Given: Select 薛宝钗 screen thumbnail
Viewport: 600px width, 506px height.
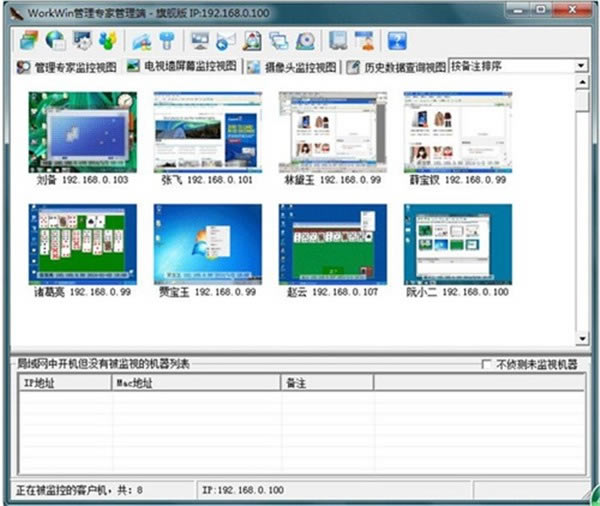Looking at the screenshot, I should click(x=458, y=132).
